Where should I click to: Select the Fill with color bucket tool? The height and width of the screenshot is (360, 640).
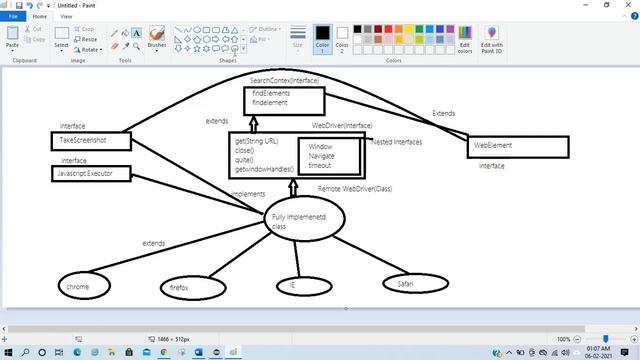tap(125, 33)
